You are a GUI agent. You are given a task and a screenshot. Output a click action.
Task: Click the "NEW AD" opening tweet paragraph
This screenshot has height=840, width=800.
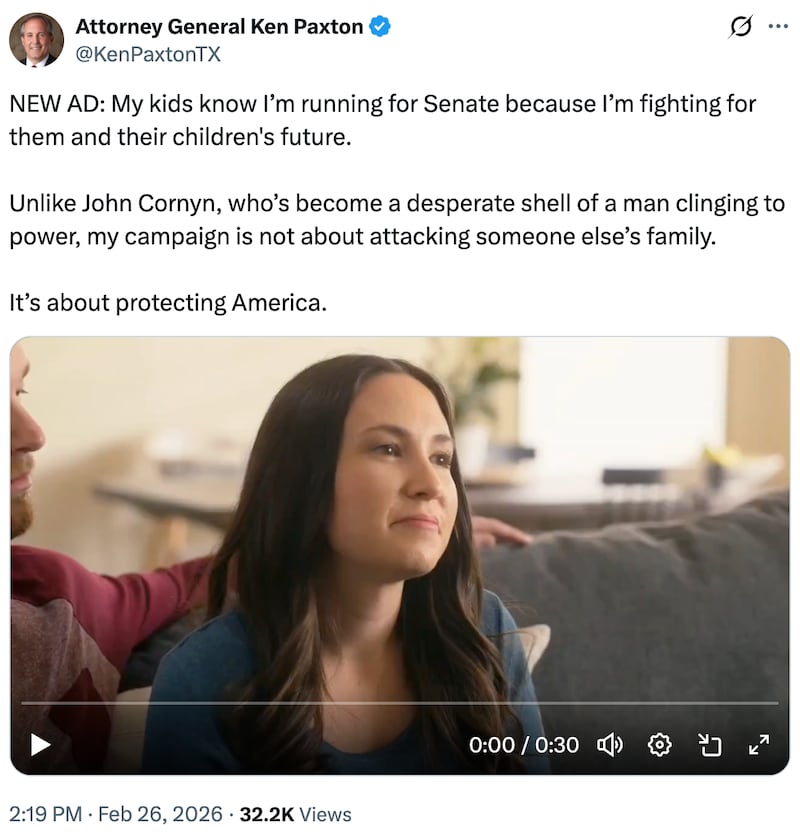point(382,119)
